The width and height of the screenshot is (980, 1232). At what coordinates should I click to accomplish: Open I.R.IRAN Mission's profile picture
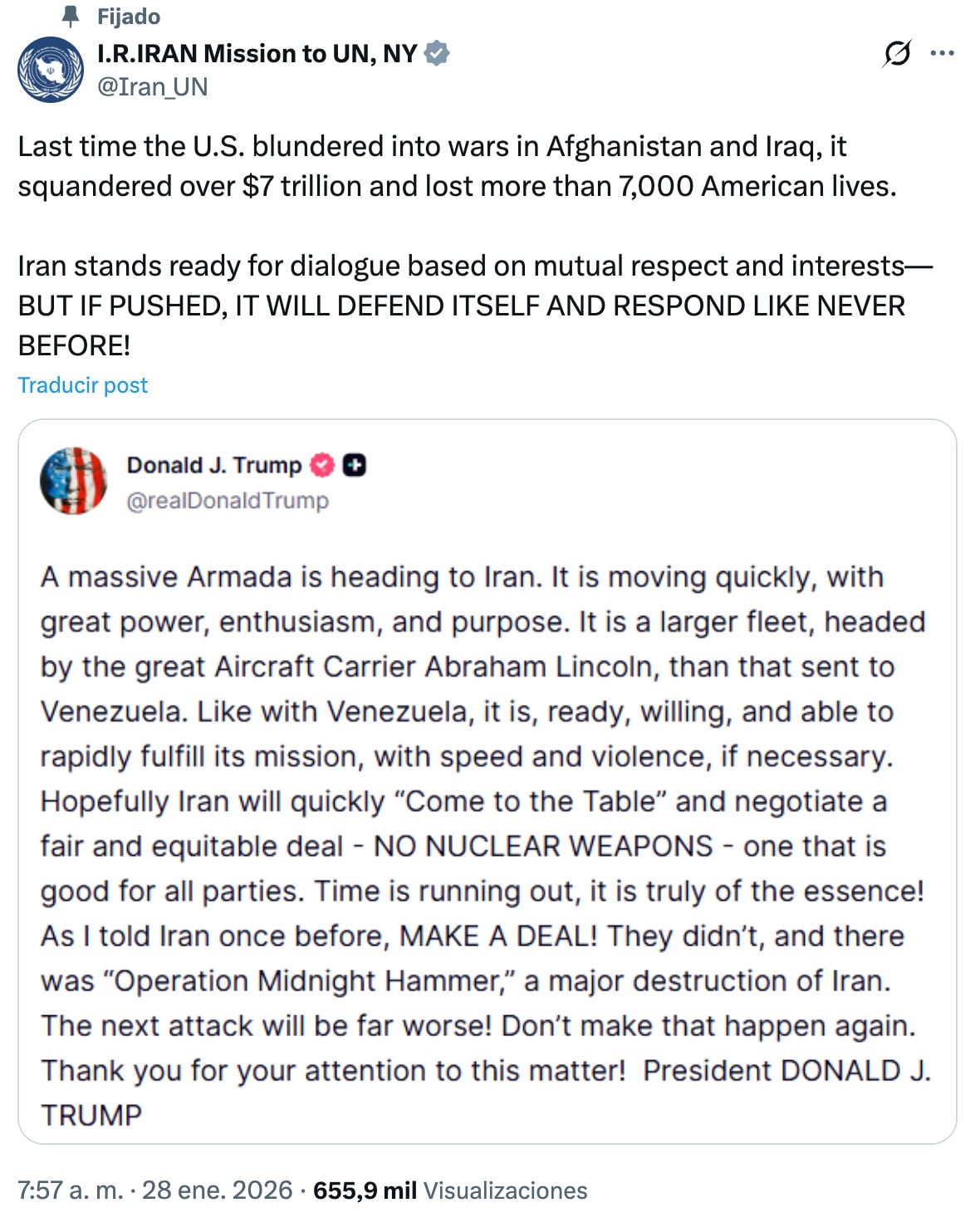[51, 71]
